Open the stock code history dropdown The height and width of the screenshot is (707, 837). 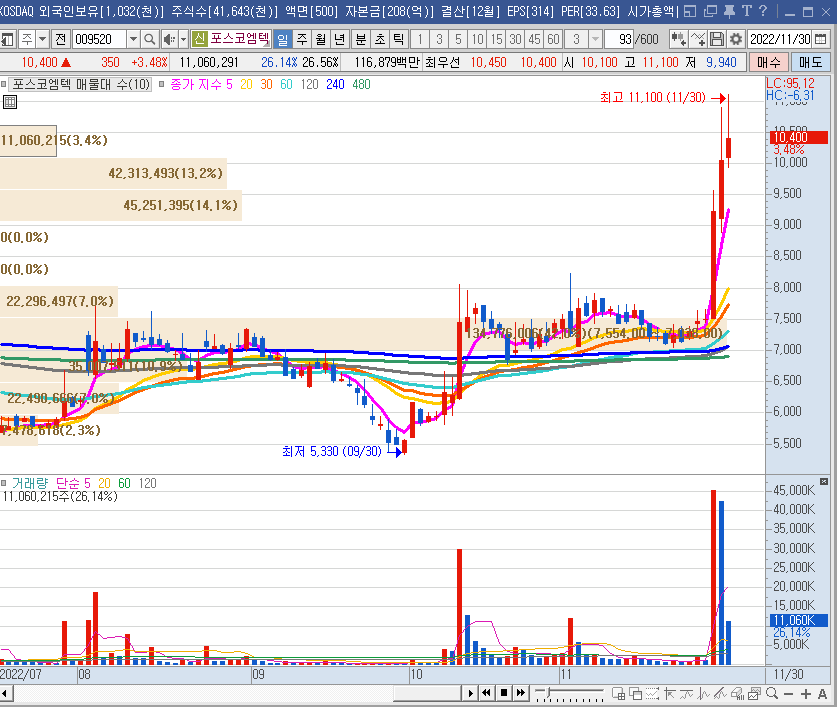(133, 39)
